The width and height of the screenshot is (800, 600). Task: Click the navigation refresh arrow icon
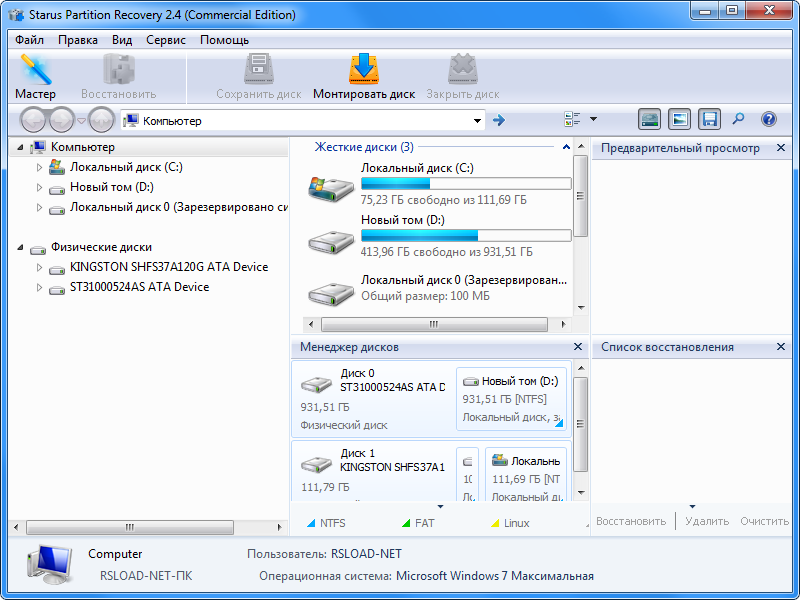498,119
